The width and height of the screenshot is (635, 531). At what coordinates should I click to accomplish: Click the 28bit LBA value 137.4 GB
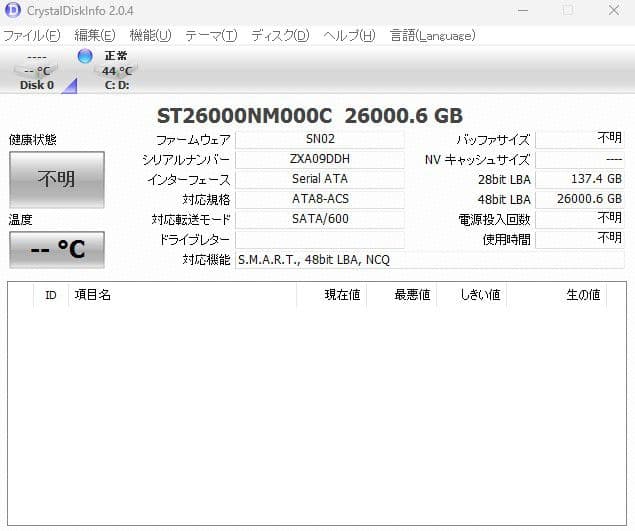tap(580, 179)
